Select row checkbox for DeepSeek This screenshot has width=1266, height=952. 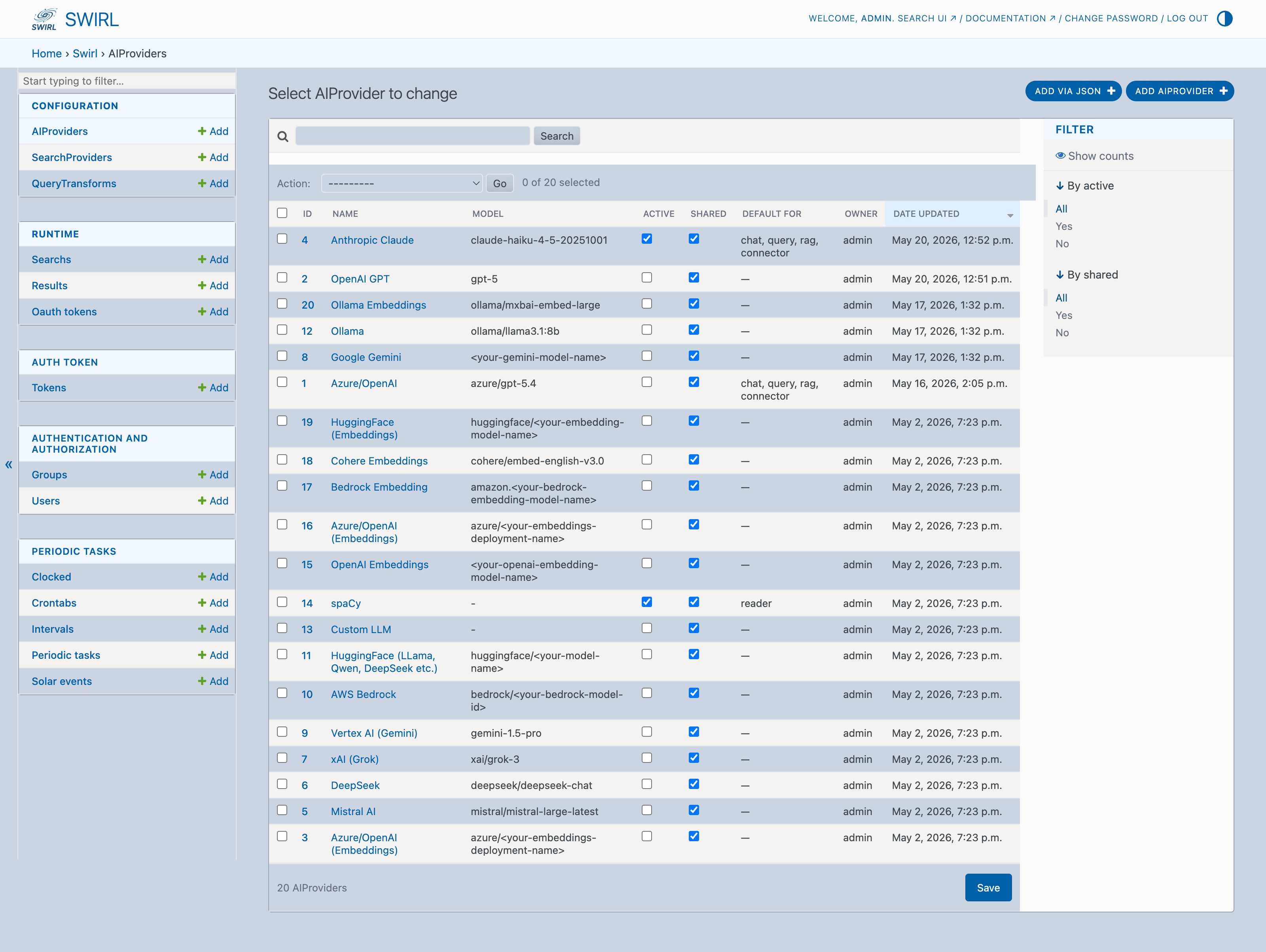click(x=282, y=784)
